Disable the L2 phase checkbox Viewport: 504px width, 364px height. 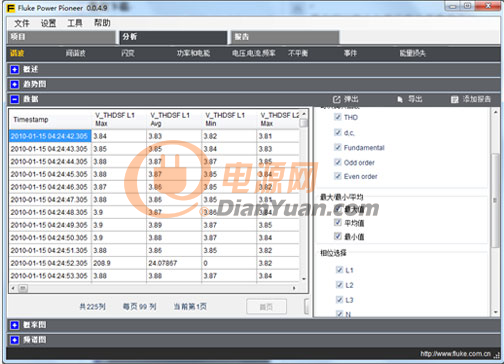pos(339,285)
